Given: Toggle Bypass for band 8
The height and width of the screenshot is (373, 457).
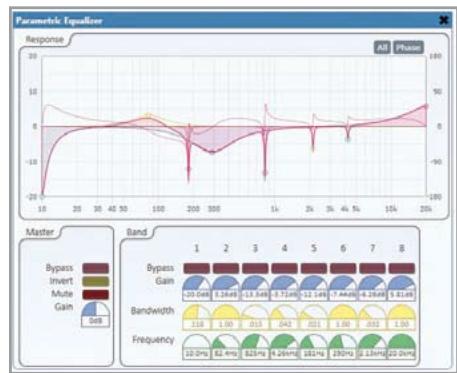Looking at the screenshot, I should point(402,268).
